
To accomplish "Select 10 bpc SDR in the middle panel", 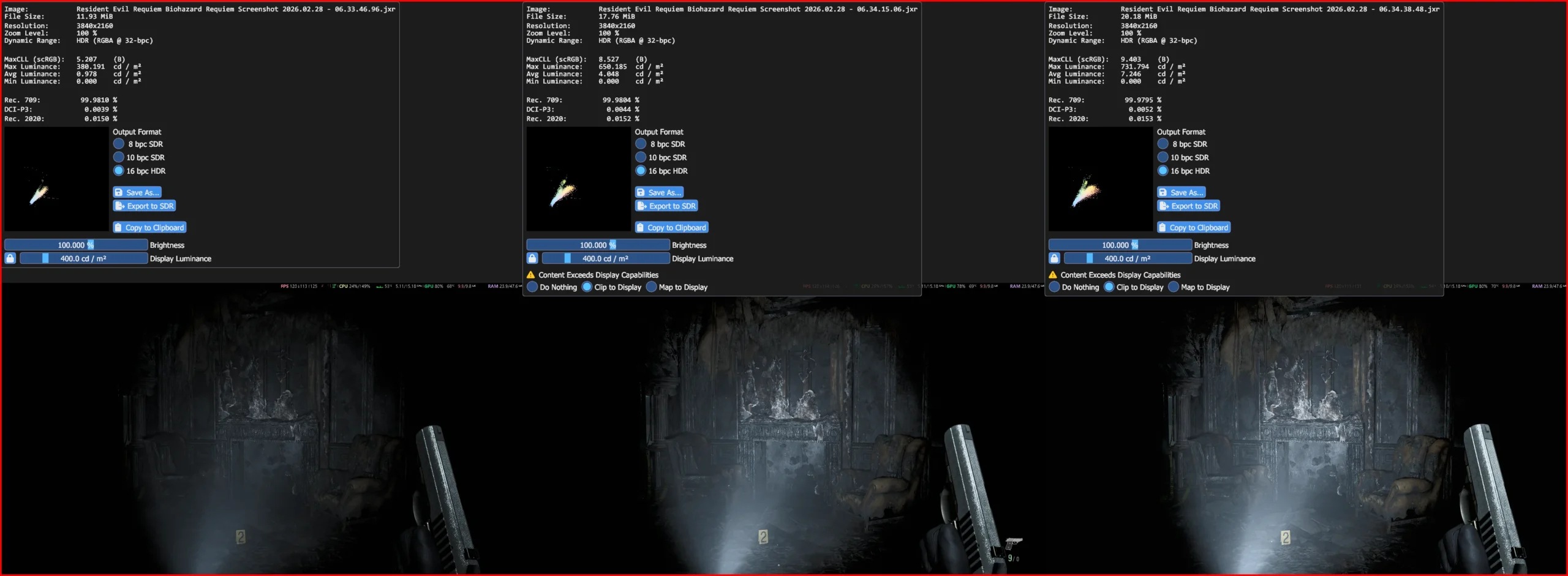I will point(641,157).
